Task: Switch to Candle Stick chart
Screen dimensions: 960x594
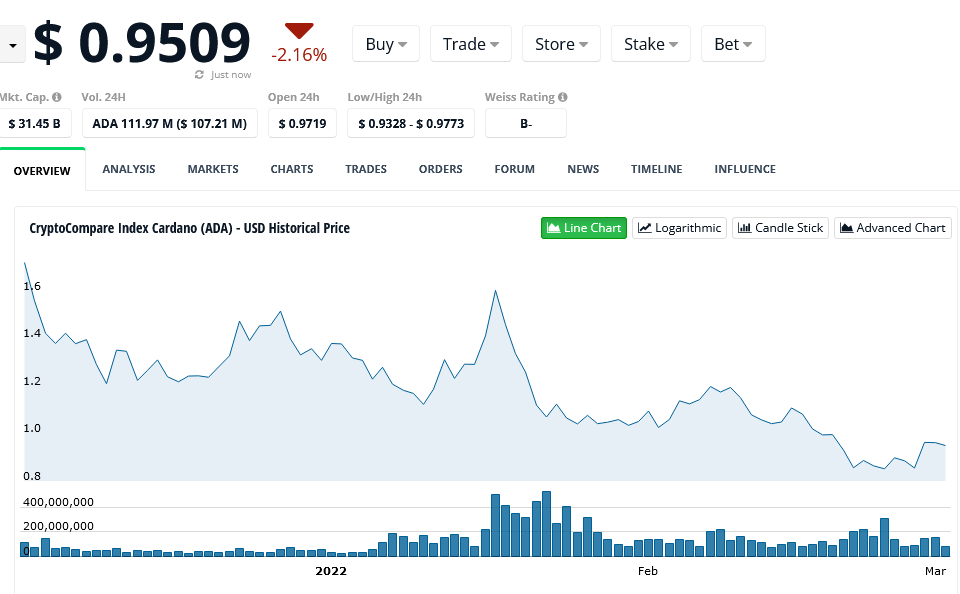Action: (x=781, y=228)
